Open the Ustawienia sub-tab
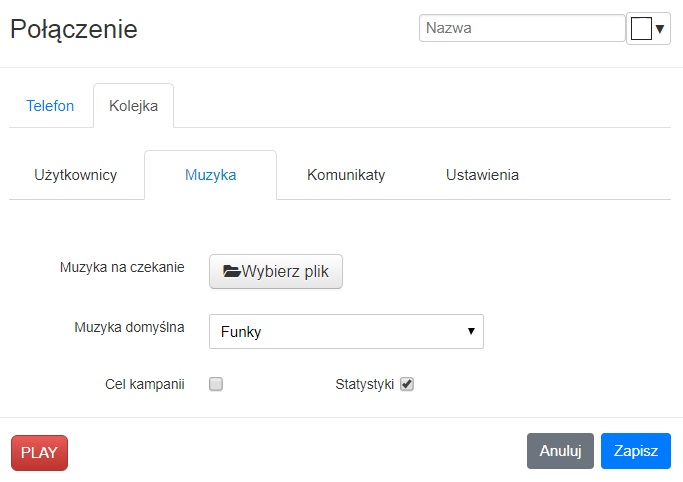The image size is (683, 482). [x=482, y=175]
